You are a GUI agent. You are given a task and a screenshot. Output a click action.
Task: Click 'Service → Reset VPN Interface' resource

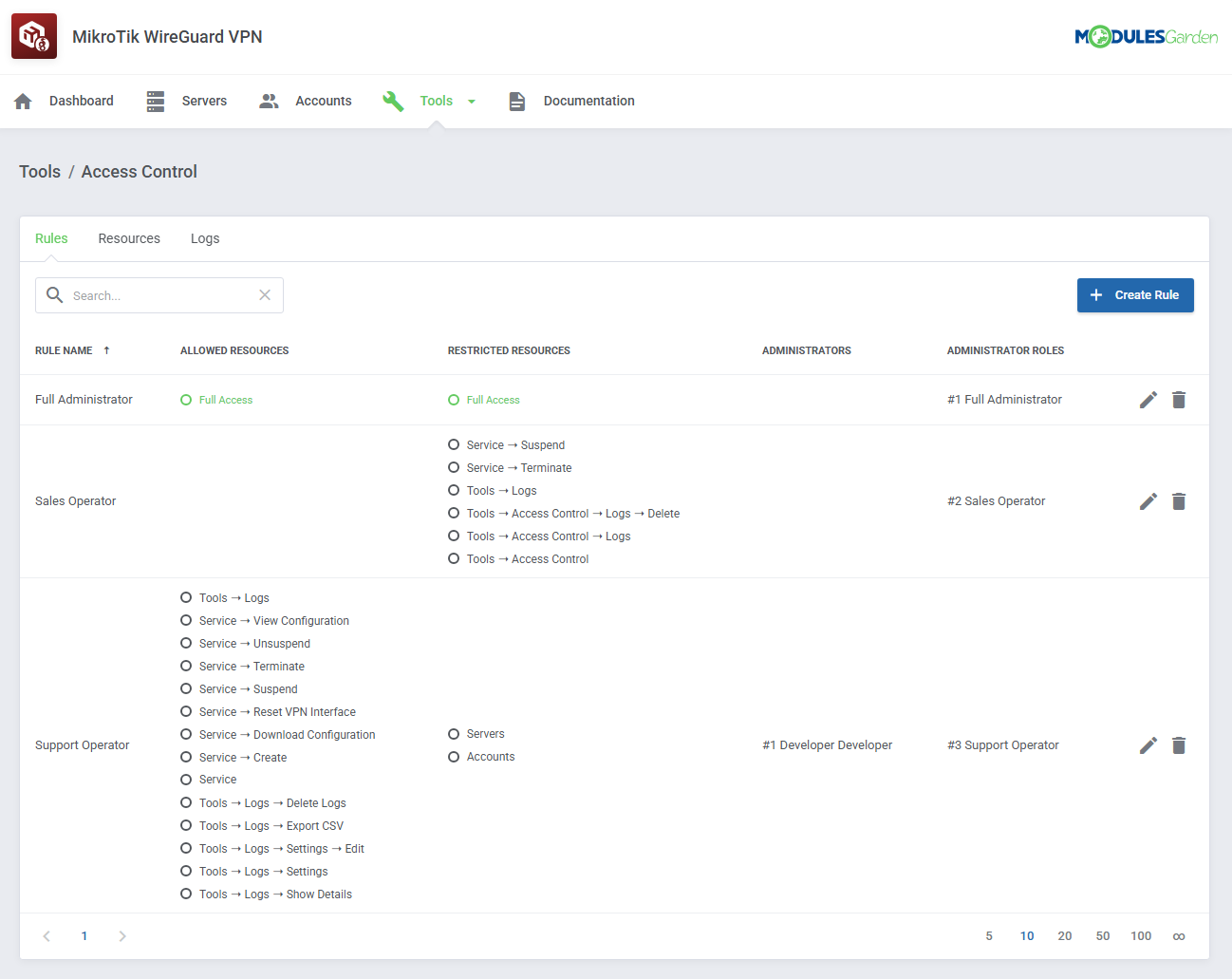click(277, 712)
